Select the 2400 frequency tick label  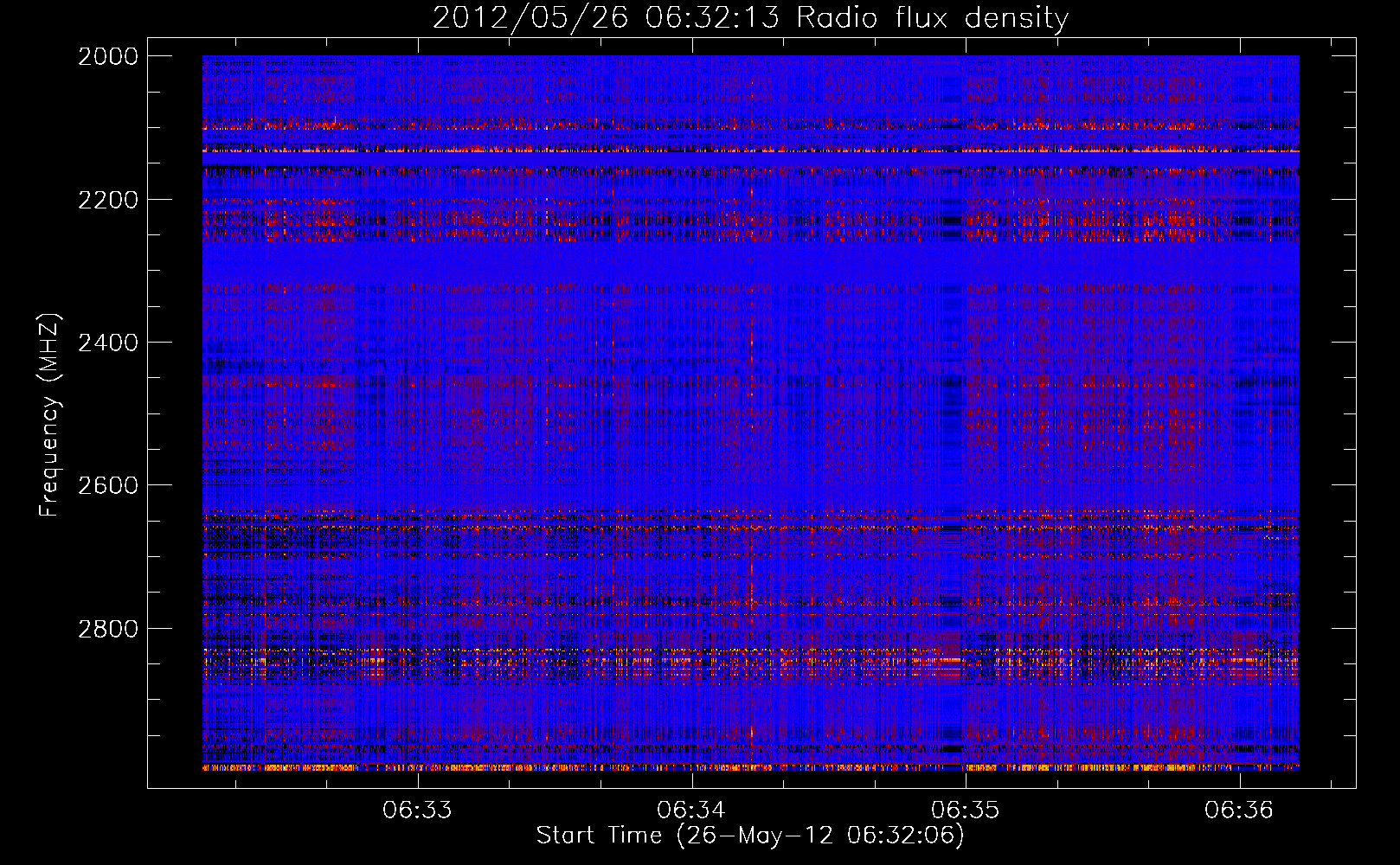108,343
